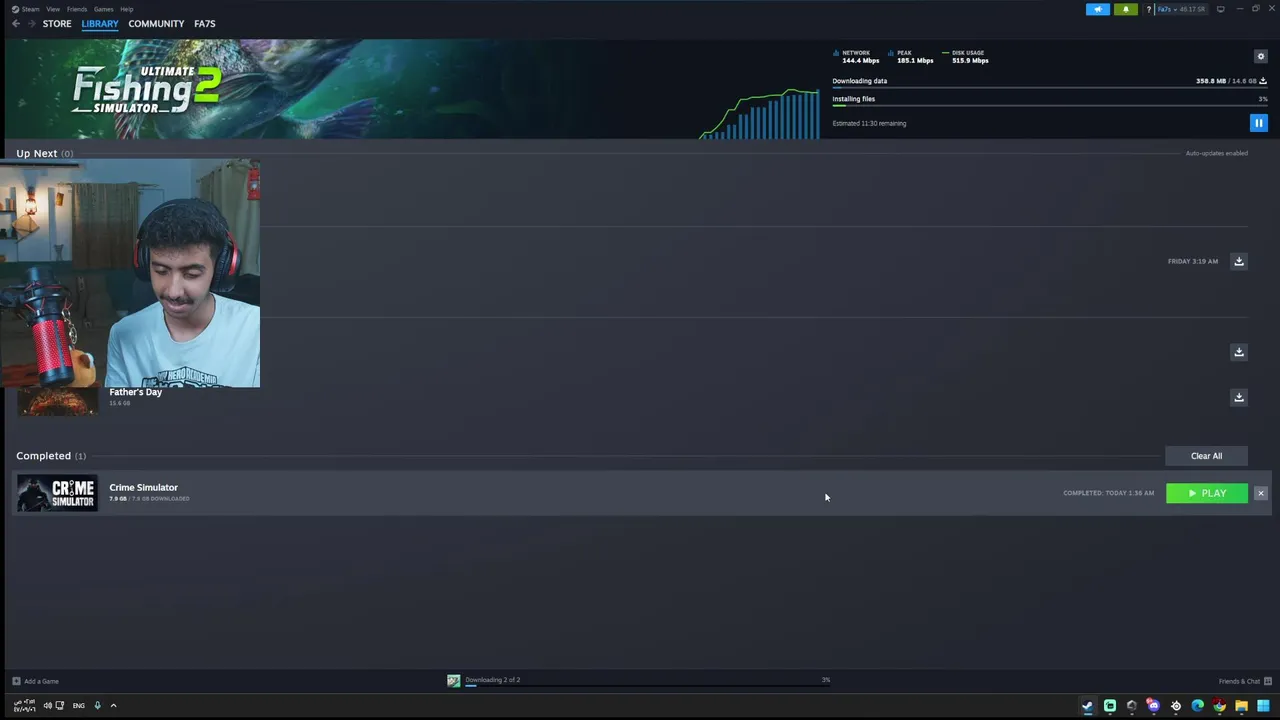Image resolution: width=1280 pixels, height=720 pixels.
Task: Click the Ultimate Fishing Simulator 2 banner logo
Action: [x=146, y=90]
